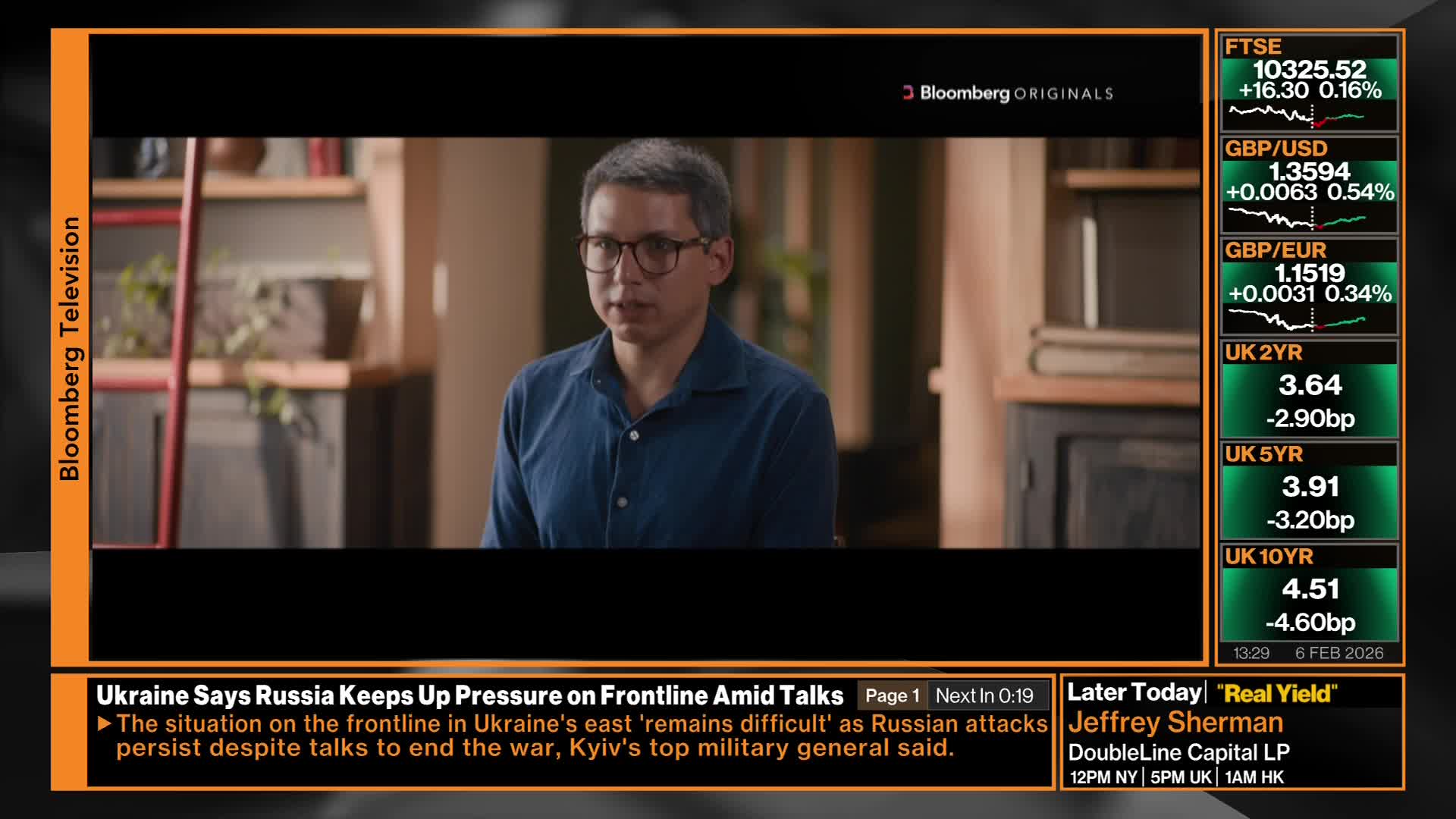1456x819 pixels.
Task: Open the "Real Yield" show title
Action: click(1277, 693)
